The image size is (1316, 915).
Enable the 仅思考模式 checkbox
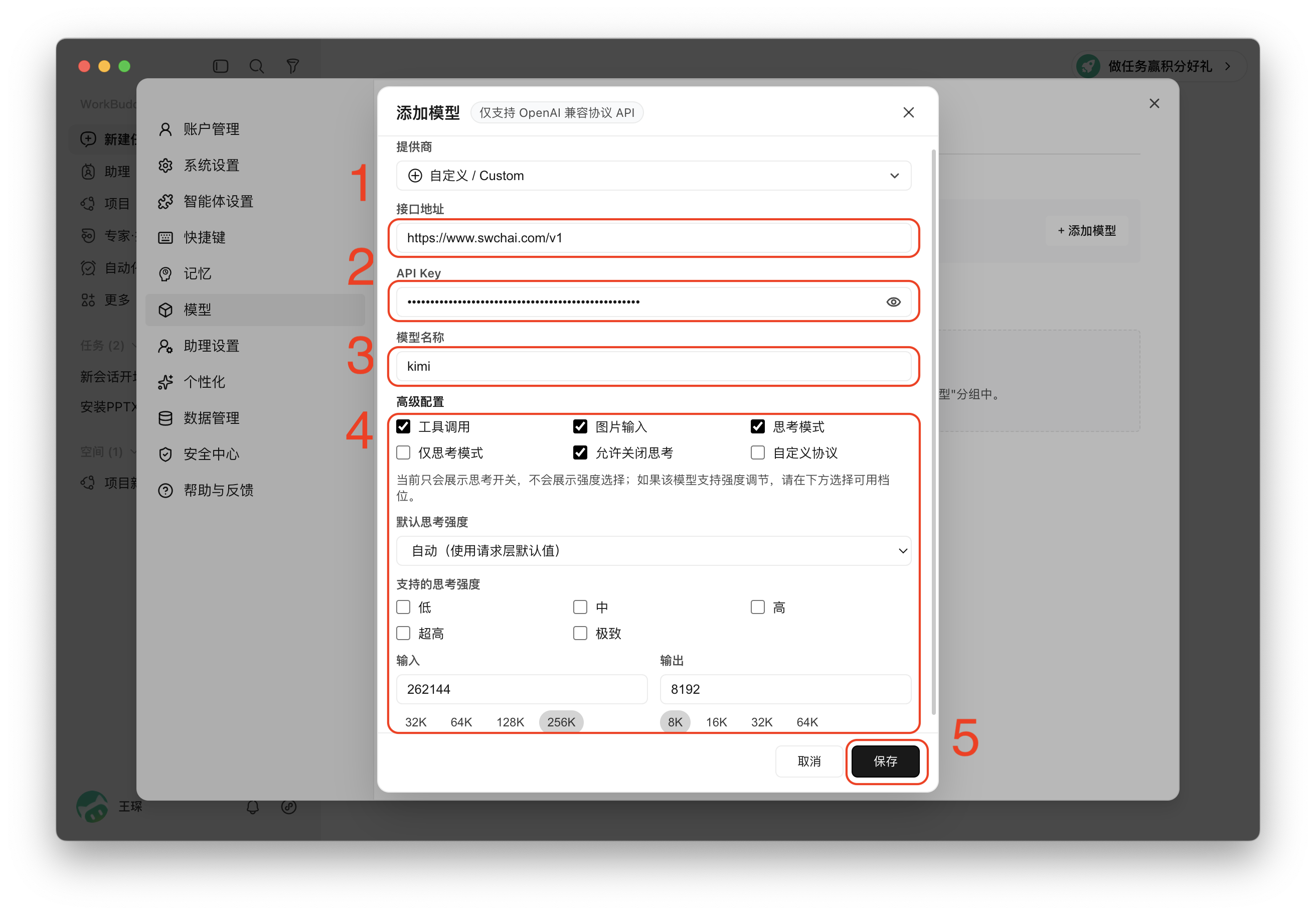pyautogui.click(x=403, y=452)
